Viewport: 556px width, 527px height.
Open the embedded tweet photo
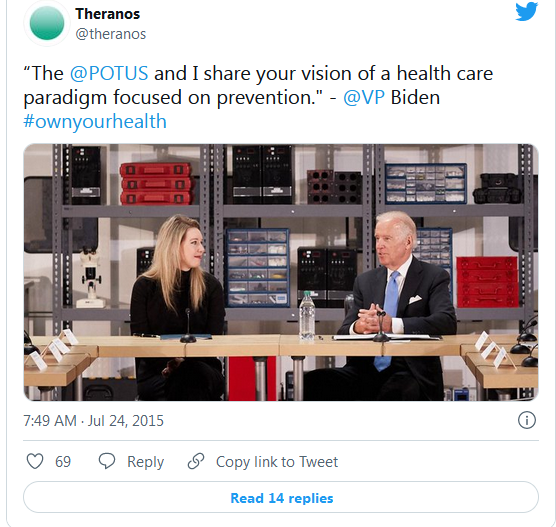281,272
